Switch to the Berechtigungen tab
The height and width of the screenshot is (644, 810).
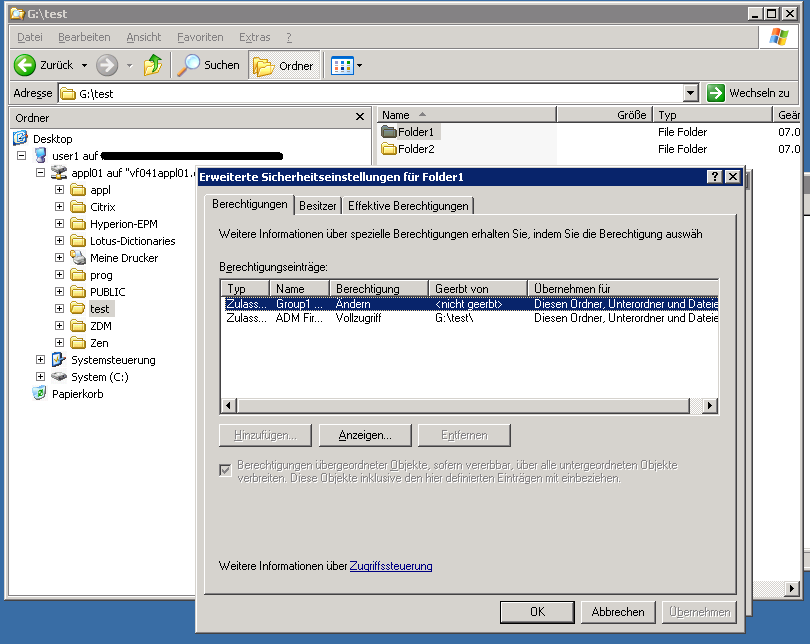point(250,204)
